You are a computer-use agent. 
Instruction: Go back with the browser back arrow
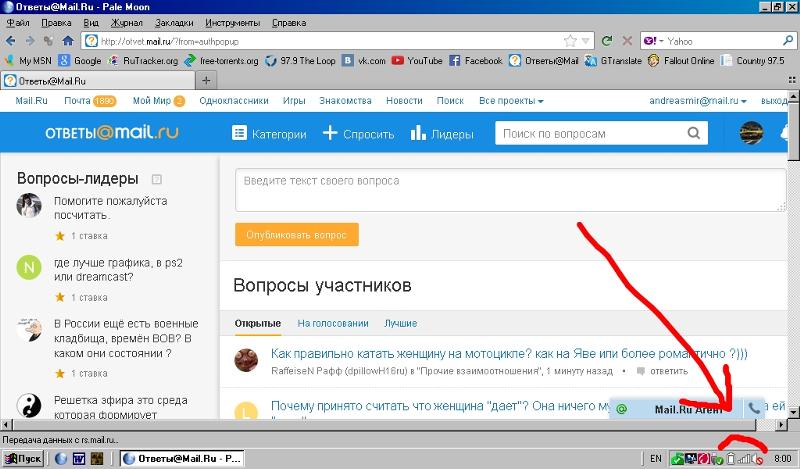coord(11,41)
